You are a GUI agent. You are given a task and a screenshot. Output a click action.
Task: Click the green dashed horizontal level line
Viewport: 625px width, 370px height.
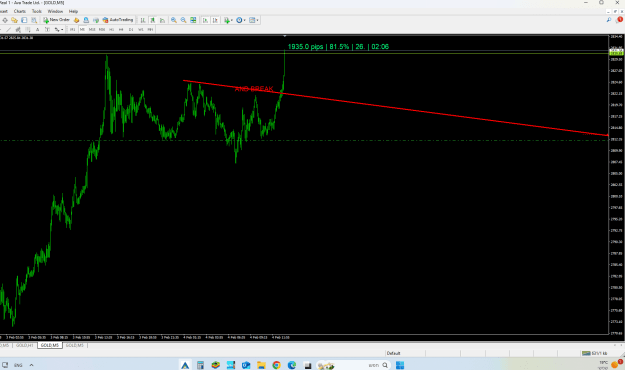pos(304,140)
